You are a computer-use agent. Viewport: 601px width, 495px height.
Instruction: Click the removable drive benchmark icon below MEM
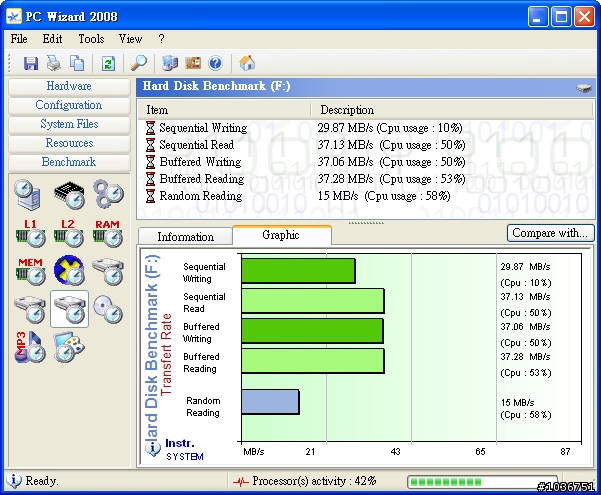pyautogui.click(x=30, y=309)
